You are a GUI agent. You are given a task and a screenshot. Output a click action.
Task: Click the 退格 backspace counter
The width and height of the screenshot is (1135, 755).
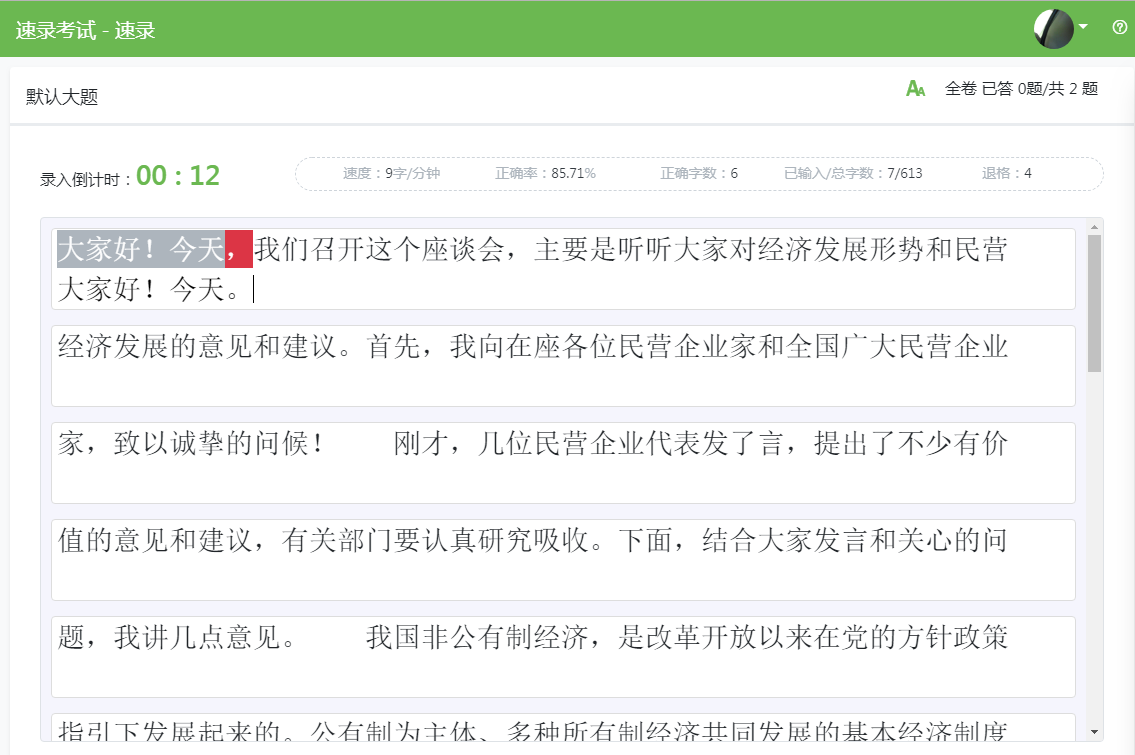click(x=1010, y=172)
